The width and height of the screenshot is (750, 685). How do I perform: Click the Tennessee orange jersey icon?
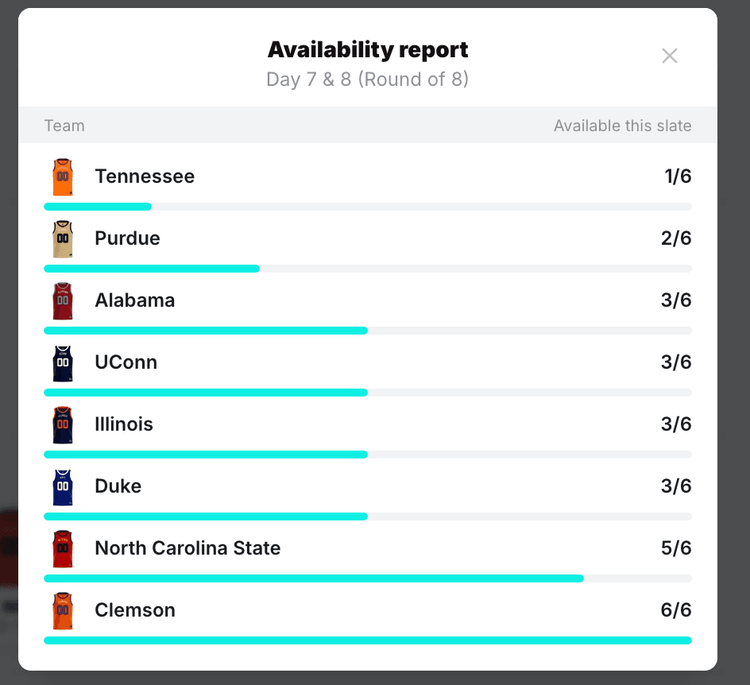(x=63, y=177)
